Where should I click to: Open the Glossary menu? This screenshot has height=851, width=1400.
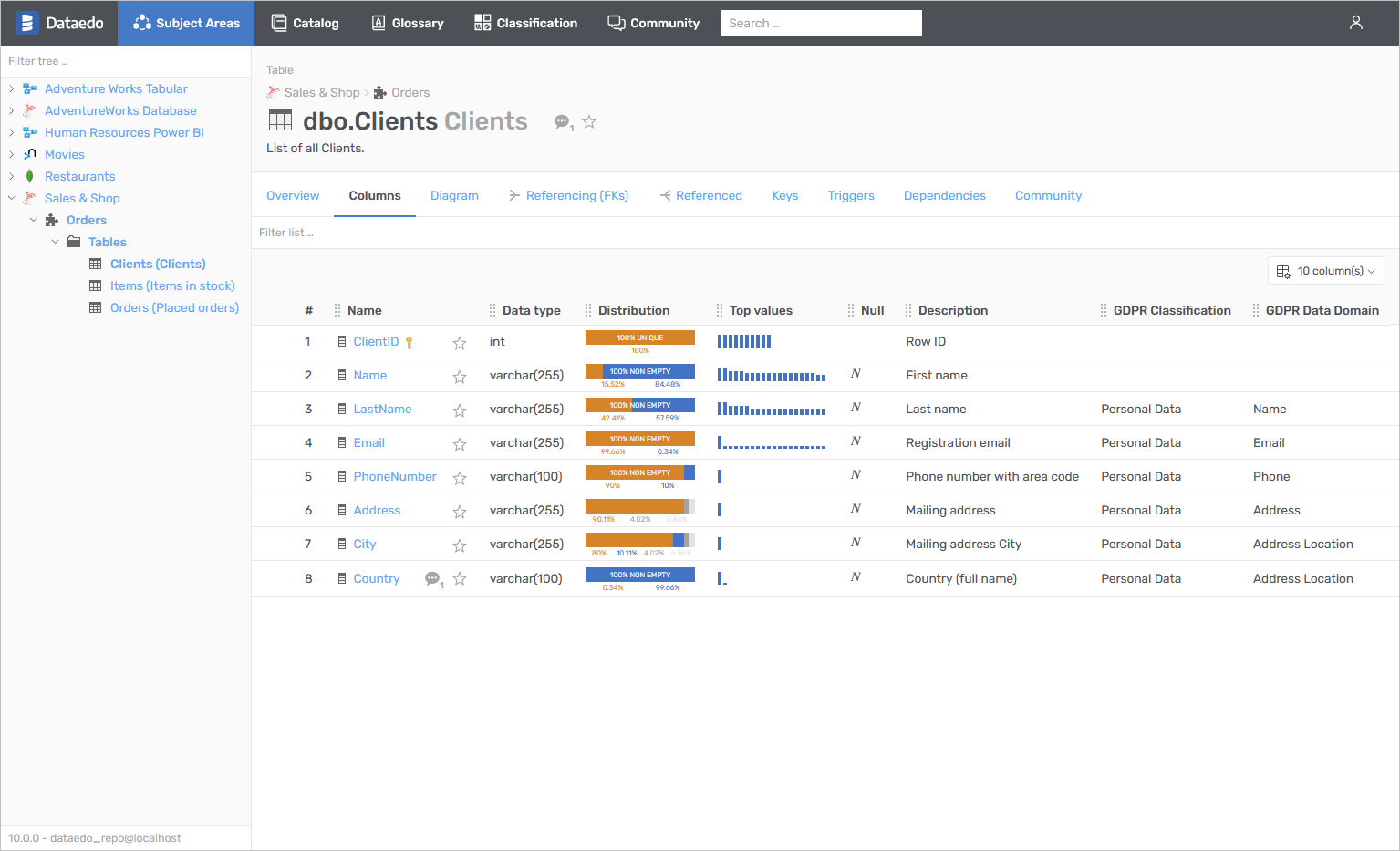407,23
